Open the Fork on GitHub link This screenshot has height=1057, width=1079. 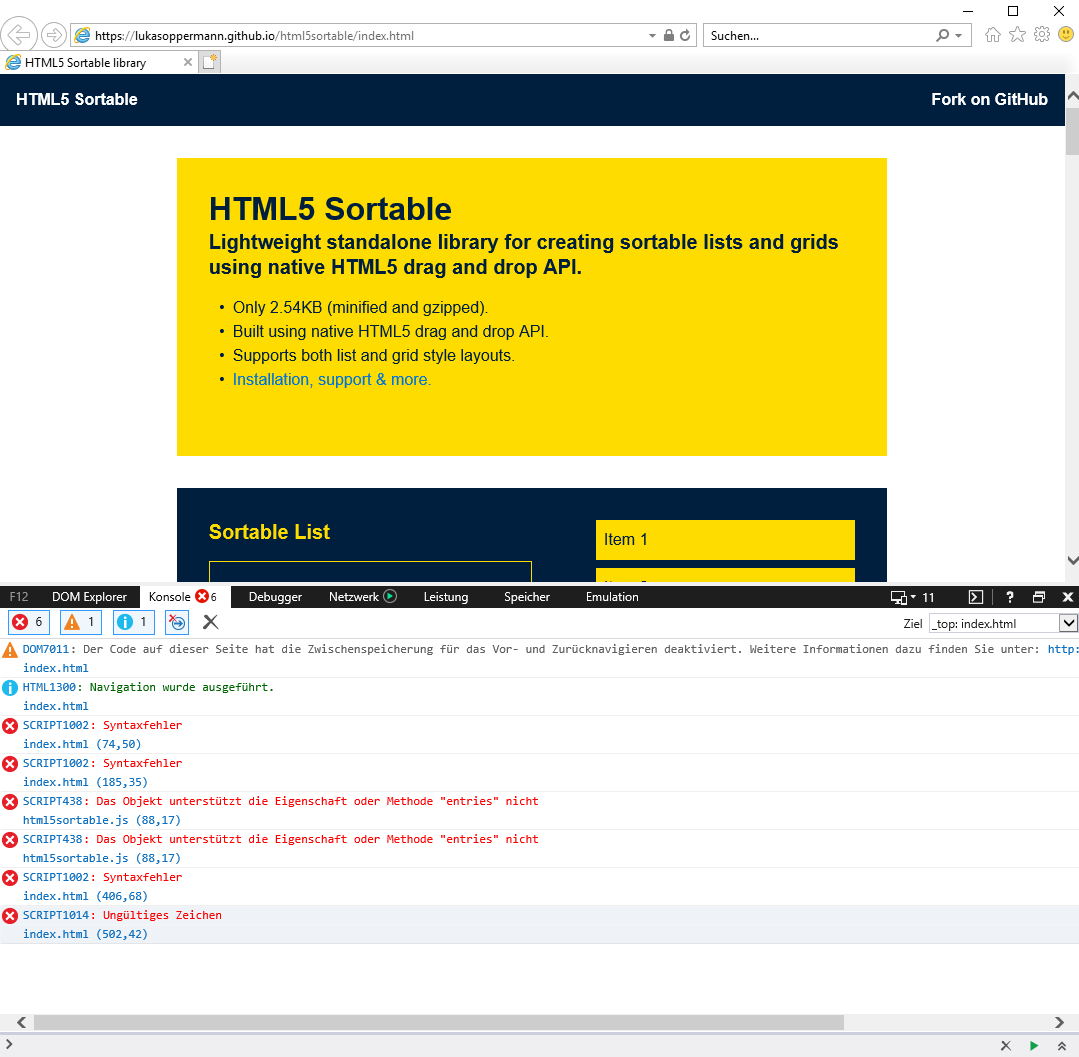pos(989,99)
